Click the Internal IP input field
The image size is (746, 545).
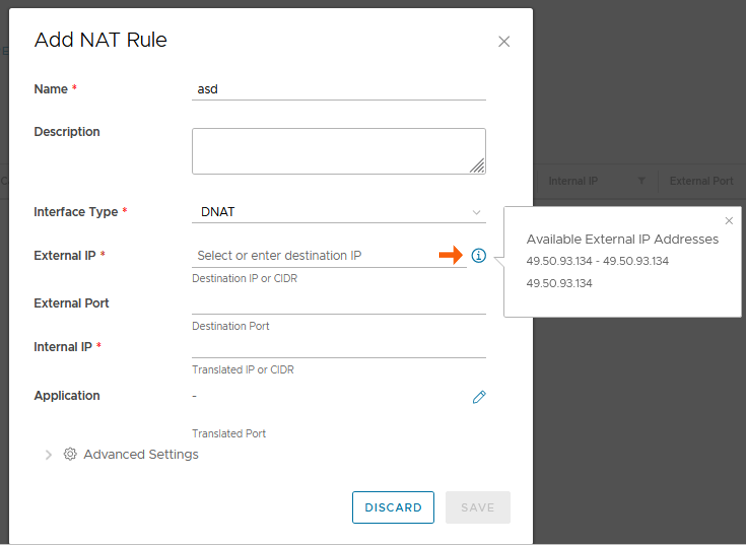(339, 347)
